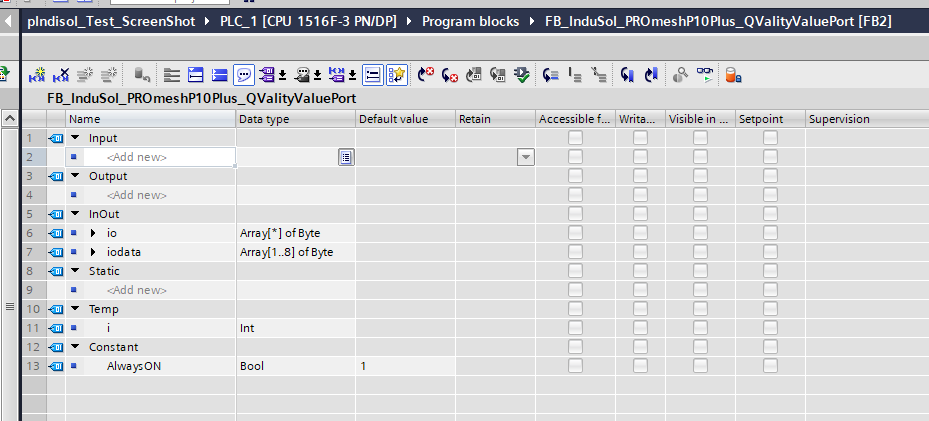Click the Name column header

[x=150, y=119]
